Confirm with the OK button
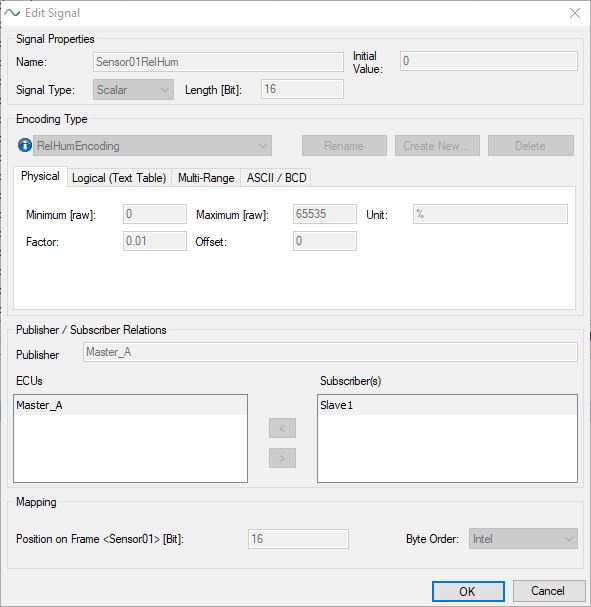591x607 pixels. point(468,591)
